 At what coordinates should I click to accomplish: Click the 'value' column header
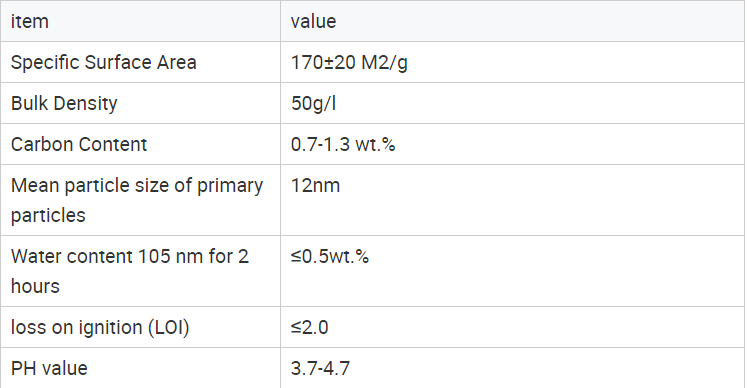pyautogui.click(x=513, y=21)
